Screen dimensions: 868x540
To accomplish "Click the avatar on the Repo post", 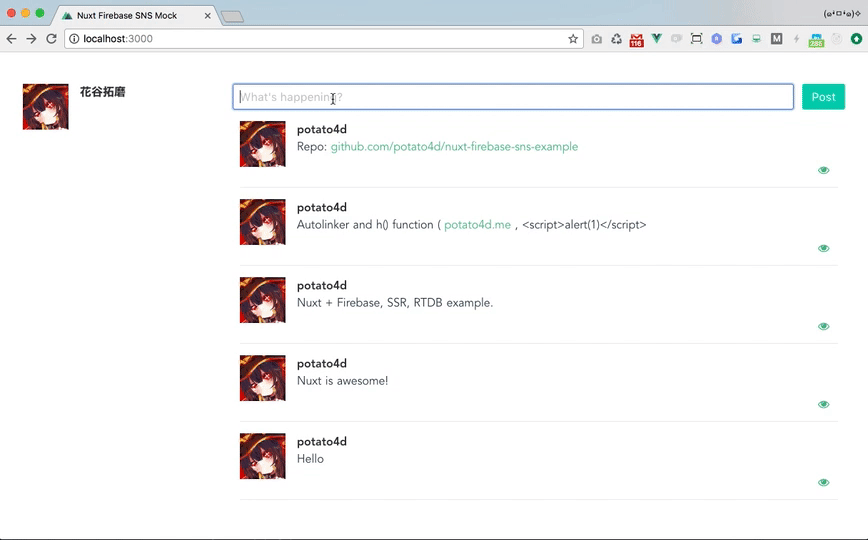I will pyautogui.click(x=262, y=144).
